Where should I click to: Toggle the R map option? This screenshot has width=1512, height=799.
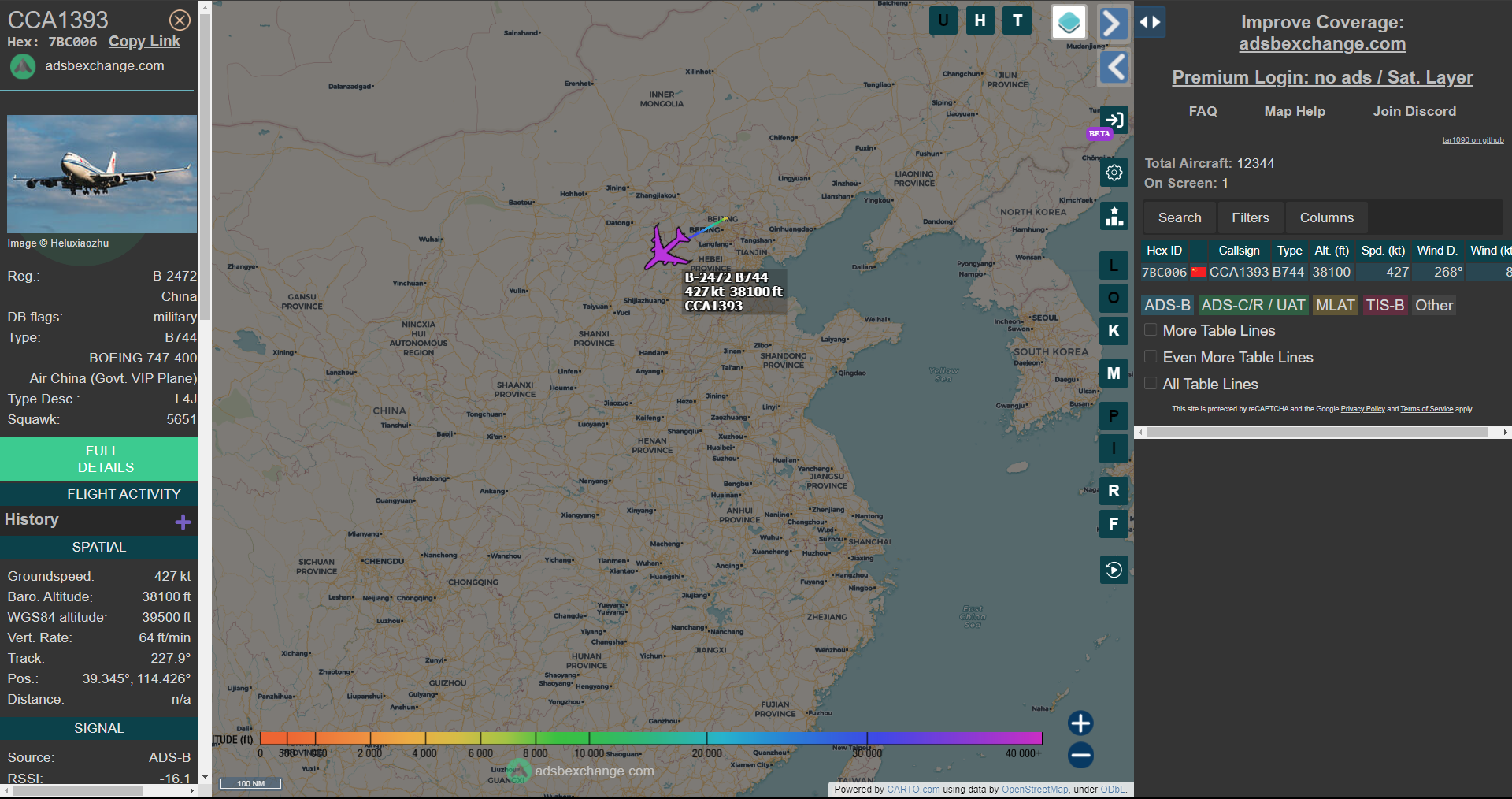[1114, 491]
